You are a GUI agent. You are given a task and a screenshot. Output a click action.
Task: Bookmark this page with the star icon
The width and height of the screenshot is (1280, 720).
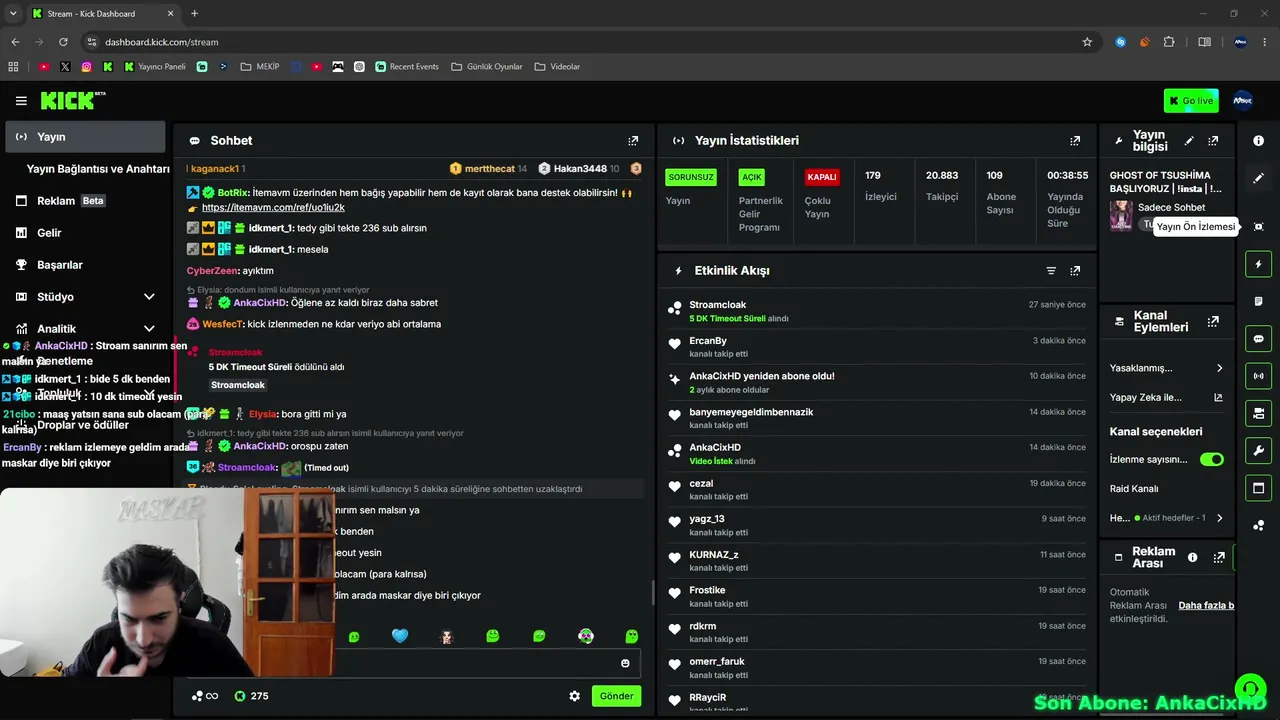point(1087,42)
